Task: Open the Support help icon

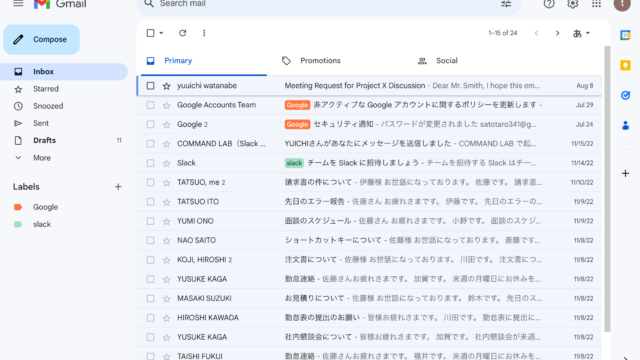Action: [x=549, y=4]
